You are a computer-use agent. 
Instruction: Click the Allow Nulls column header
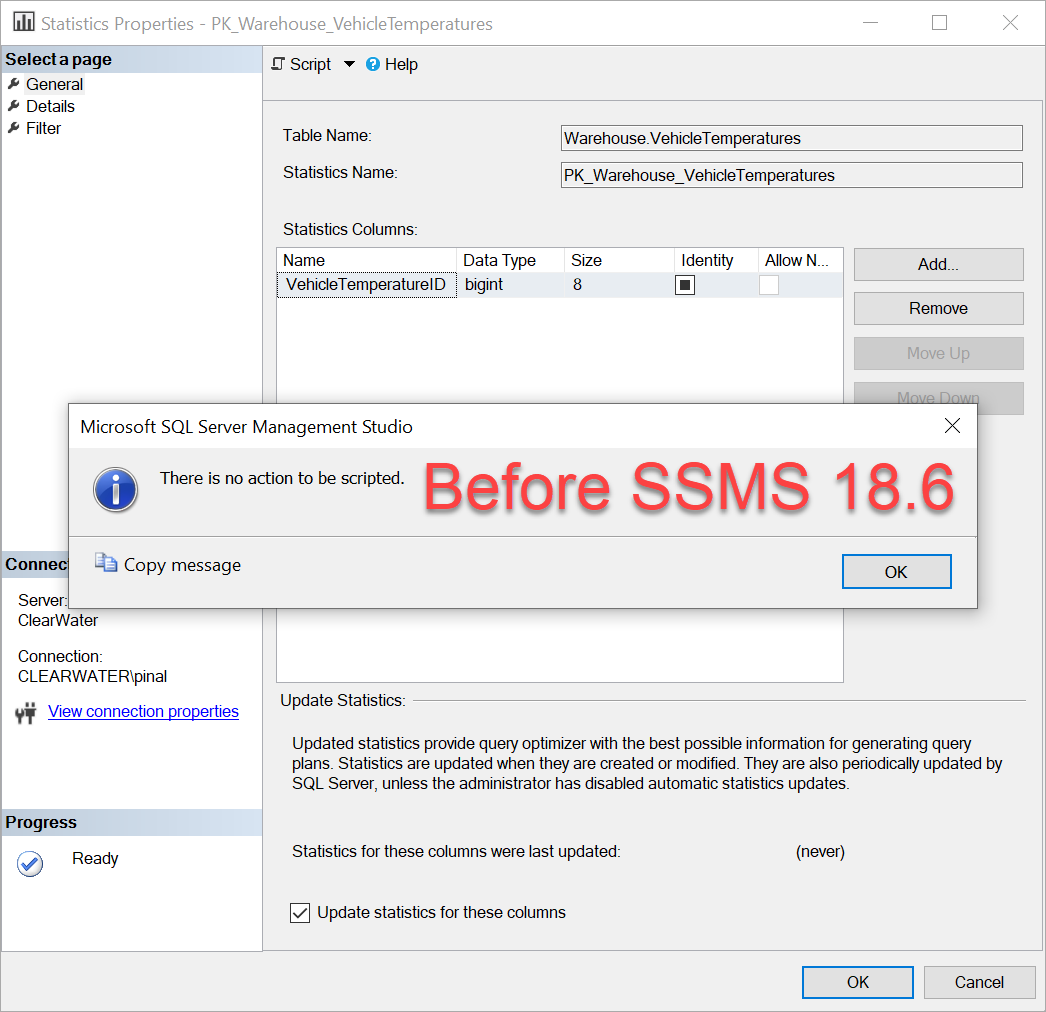coord(800,260)
